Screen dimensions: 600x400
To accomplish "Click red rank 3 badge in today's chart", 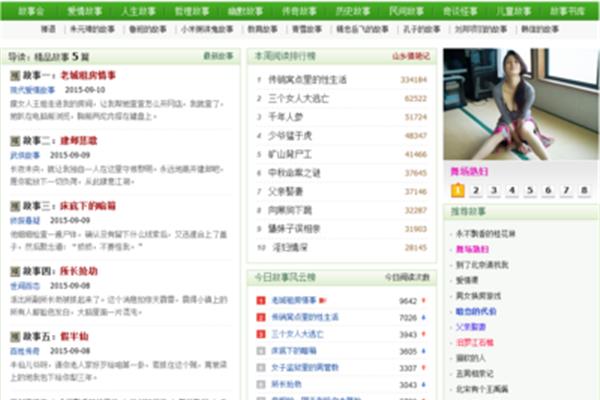I will pyautogui.click(x=261, y=334).
